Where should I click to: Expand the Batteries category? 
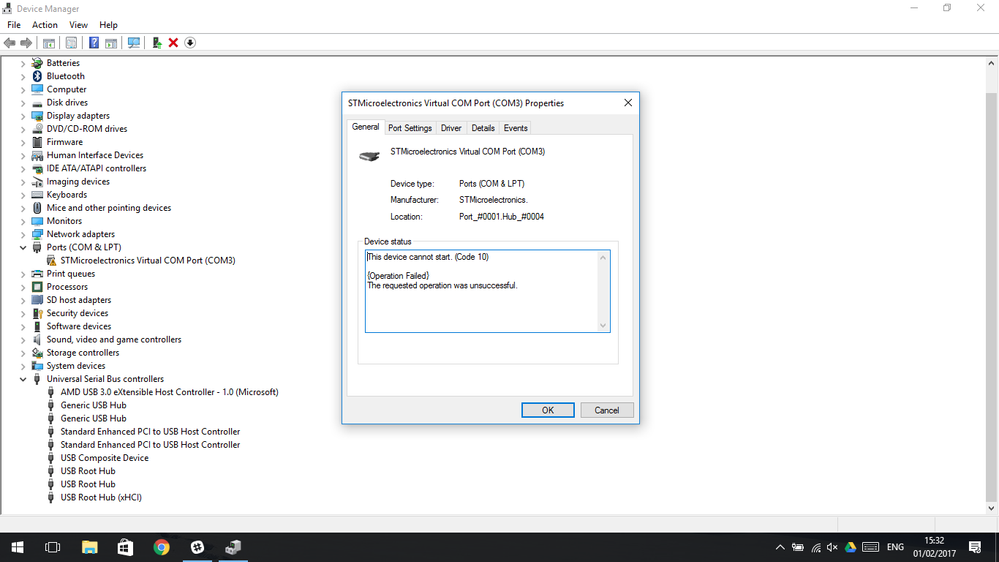[23, 63]
